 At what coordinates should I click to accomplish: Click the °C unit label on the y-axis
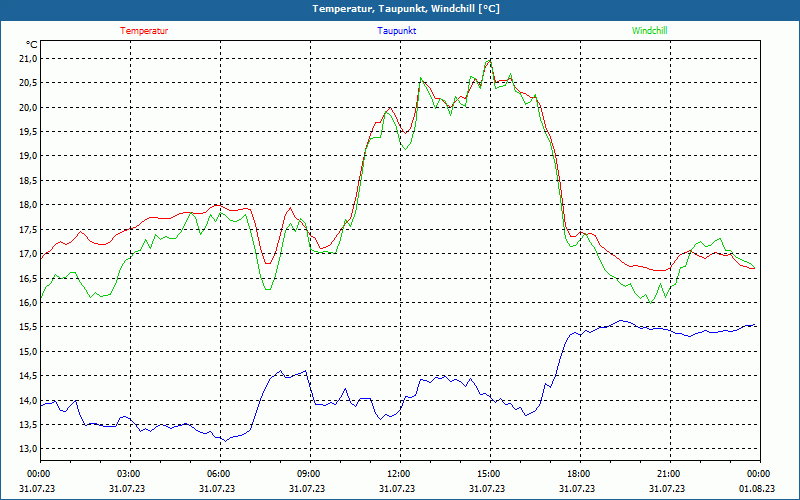click(32, 44)
